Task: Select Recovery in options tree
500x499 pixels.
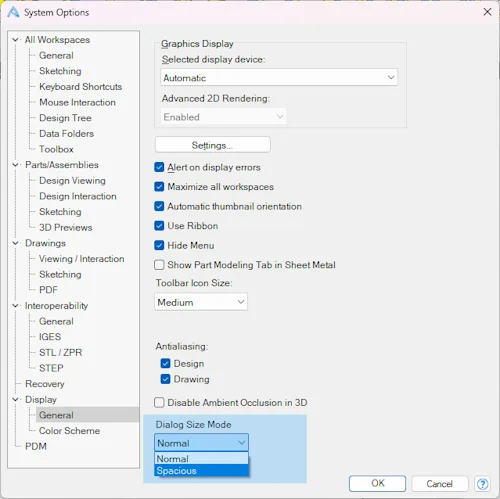Action: pyautogui.click(x=45, y=384)
